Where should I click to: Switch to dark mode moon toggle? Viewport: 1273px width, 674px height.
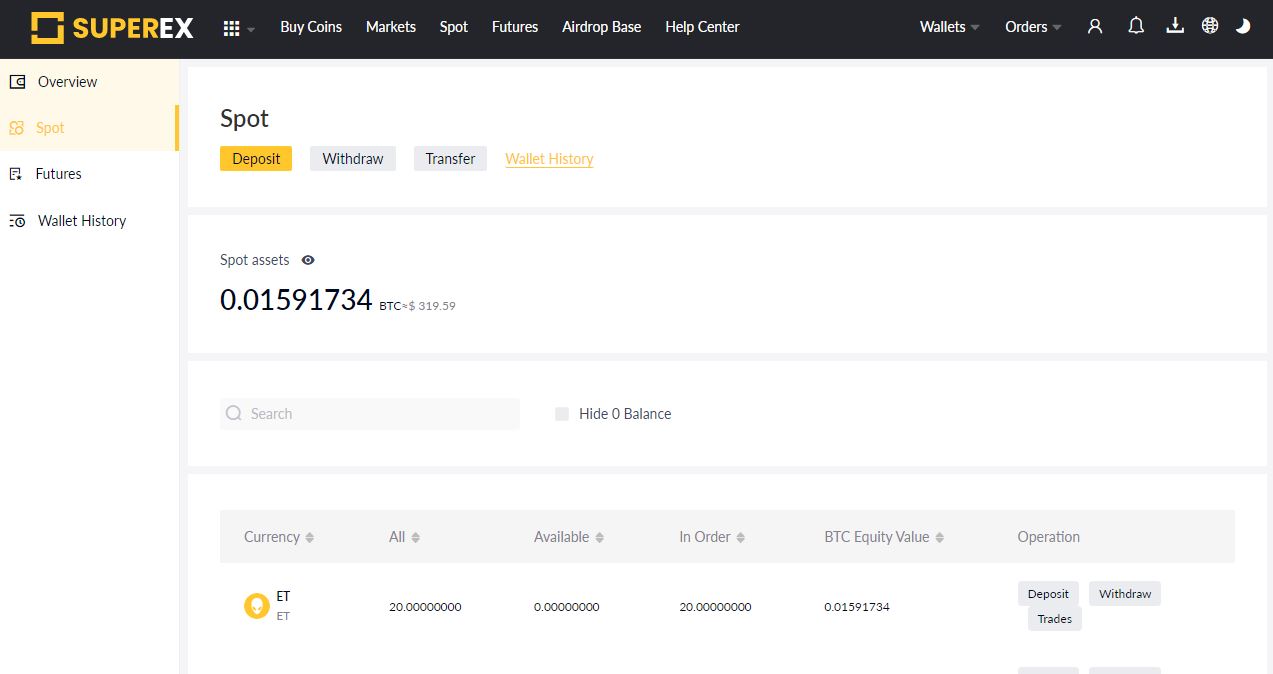point(1243,27)
